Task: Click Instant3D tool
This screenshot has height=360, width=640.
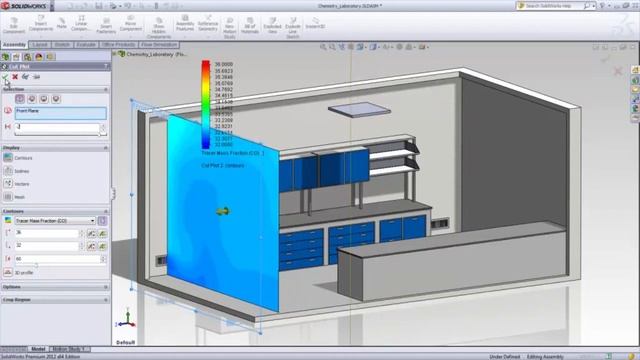Action: coord(315,23)
